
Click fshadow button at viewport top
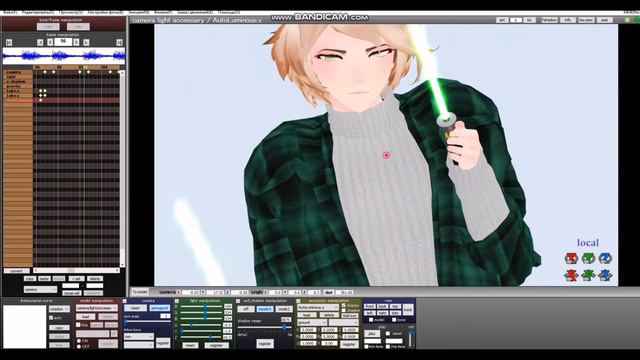[x=549, y=20]
